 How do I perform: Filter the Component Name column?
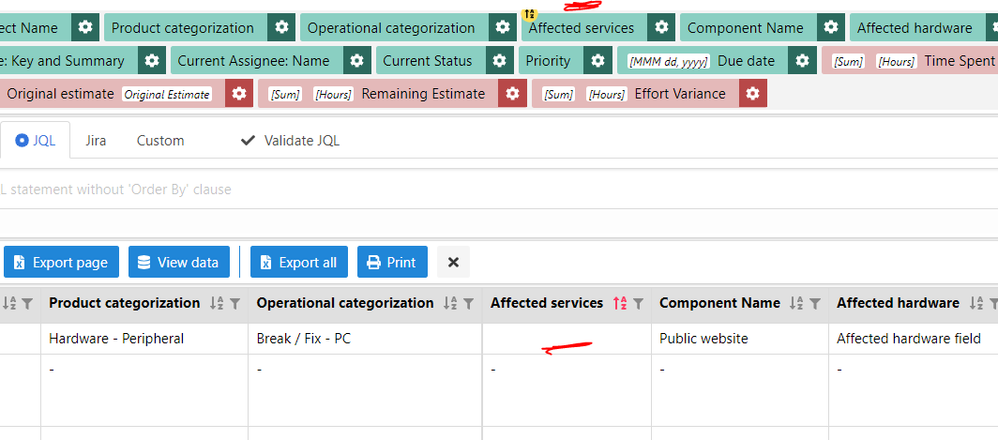pos(815,304)
